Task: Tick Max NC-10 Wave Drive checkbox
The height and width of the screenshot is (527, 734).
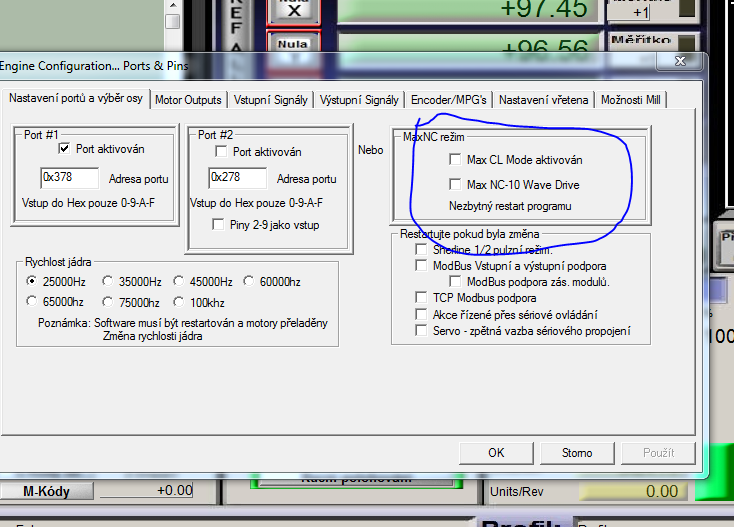Action: (x=455, y=185)
